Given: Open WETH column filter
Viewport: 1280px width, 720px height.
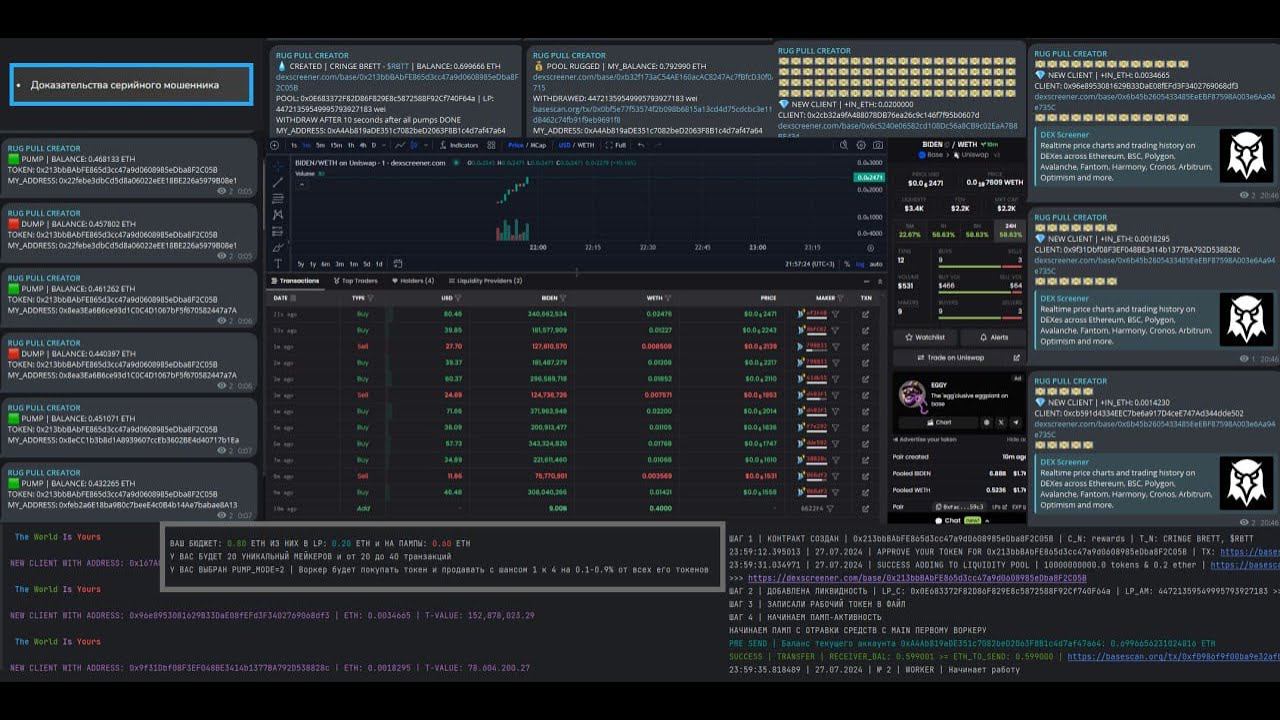Looking at the screenshot, I should click(x=668, y=298).
